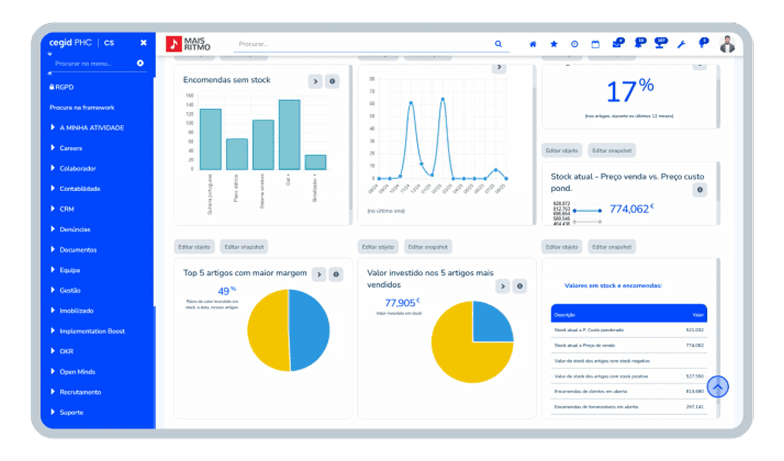Screen dimensions: 784x461
Task: Click Editar snapshot above Top 5 artigos card
Action: pos(244,247)
